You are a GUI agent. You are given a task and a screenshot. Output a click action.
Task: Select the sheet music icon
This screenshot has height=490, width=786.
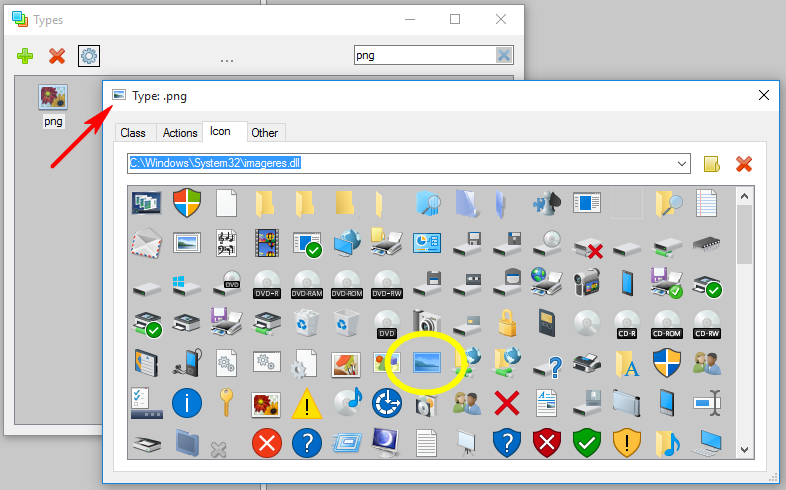[227, 243]
